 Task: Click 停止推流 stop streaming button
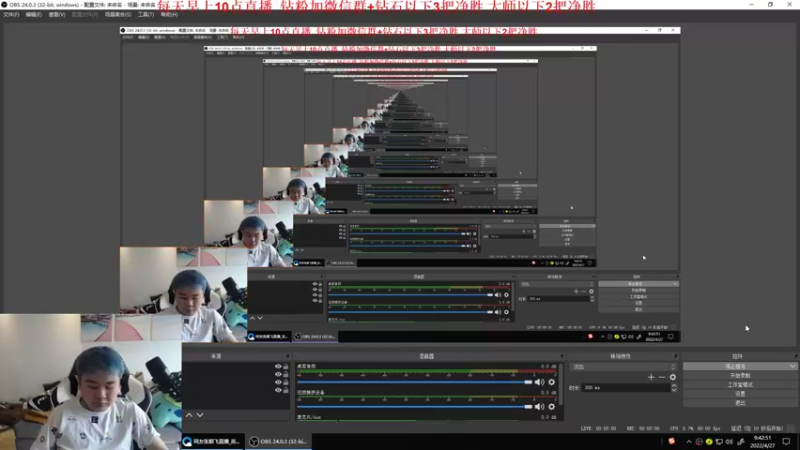pos(735,366)
